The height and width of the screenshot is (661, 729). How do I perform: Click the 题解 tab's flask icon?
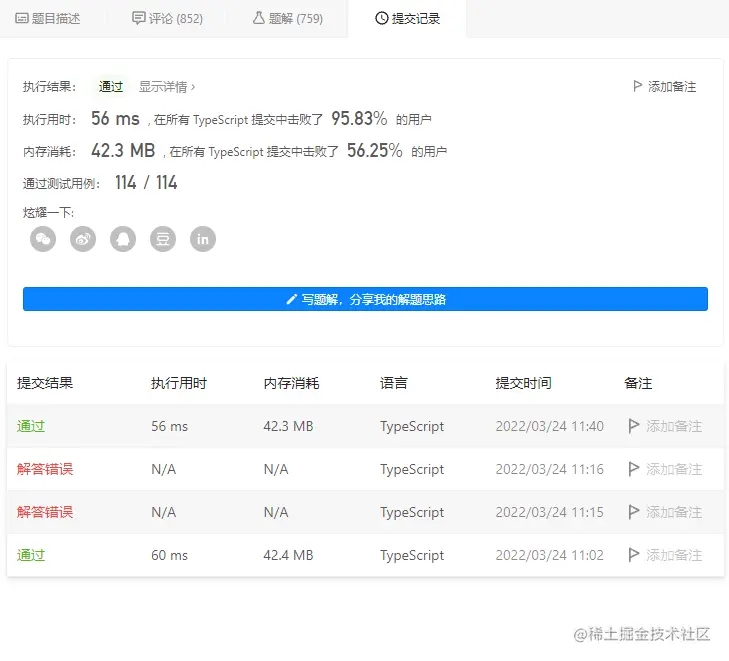coord(258,18)
